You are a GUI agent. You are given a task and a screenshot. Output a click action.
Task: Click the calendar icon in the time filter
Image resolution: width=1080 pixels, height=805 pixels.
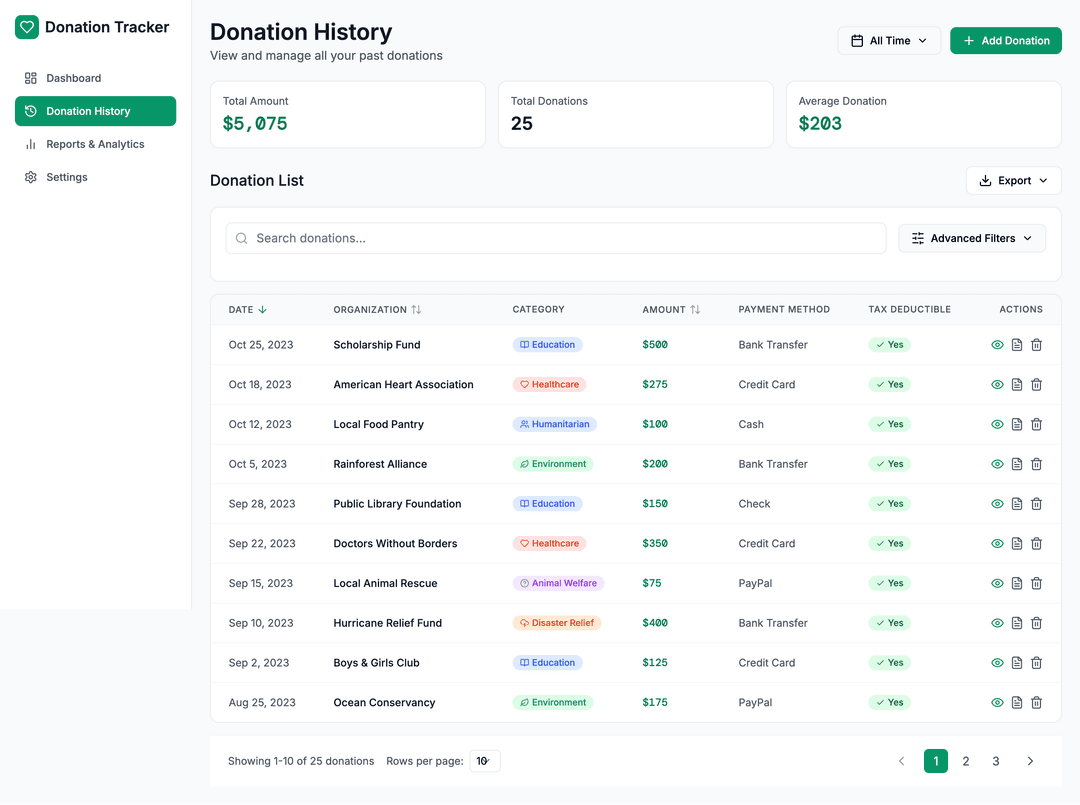coord(856,40)
